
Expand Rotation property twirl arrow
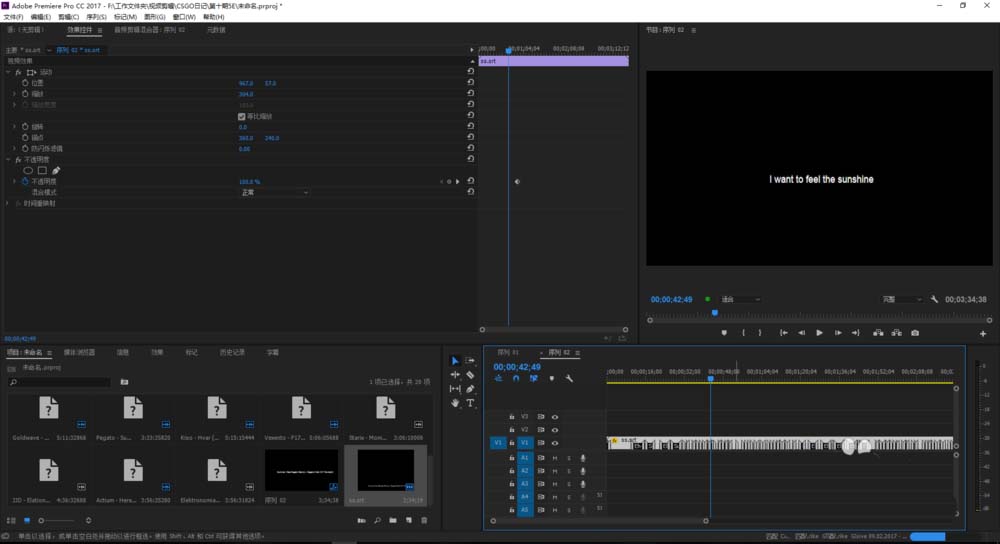pos(15,126)
